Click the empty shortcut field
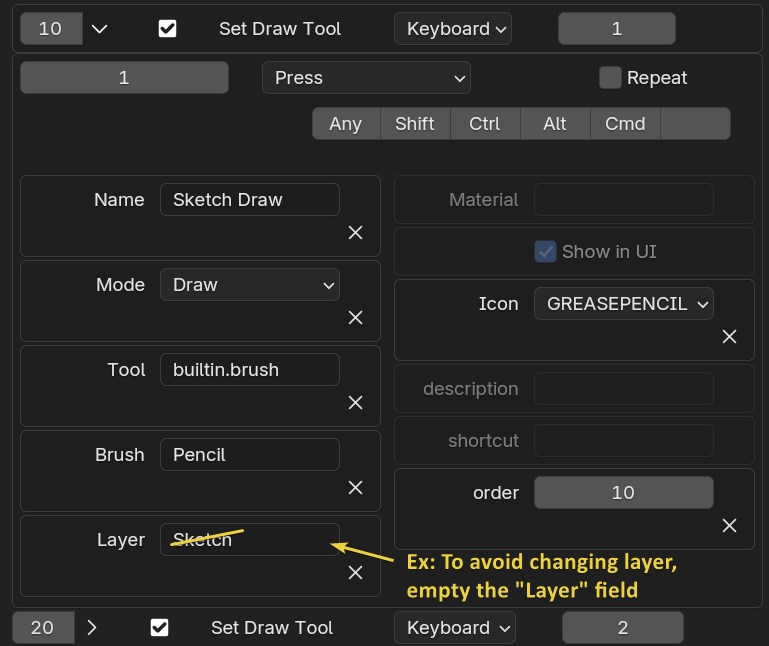 point(623,440)
